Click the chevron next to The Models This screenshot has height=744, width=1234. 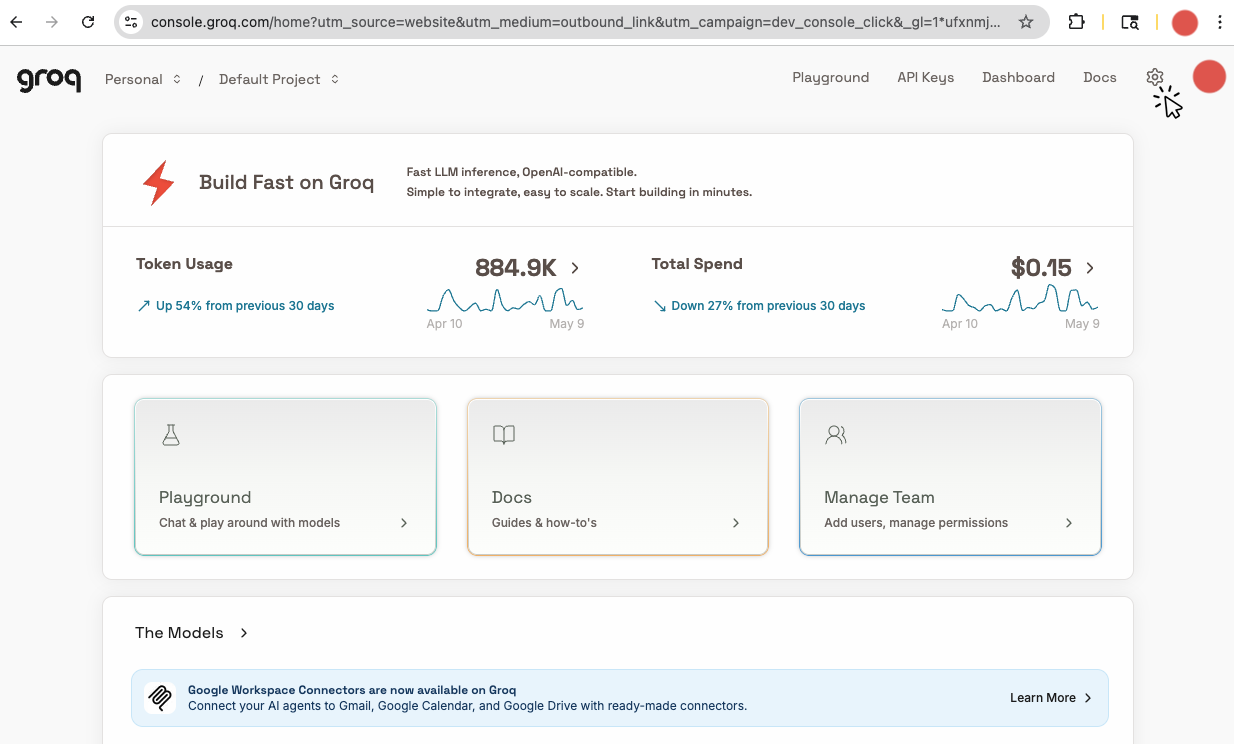pyautogui.click(x=244, y=633)
